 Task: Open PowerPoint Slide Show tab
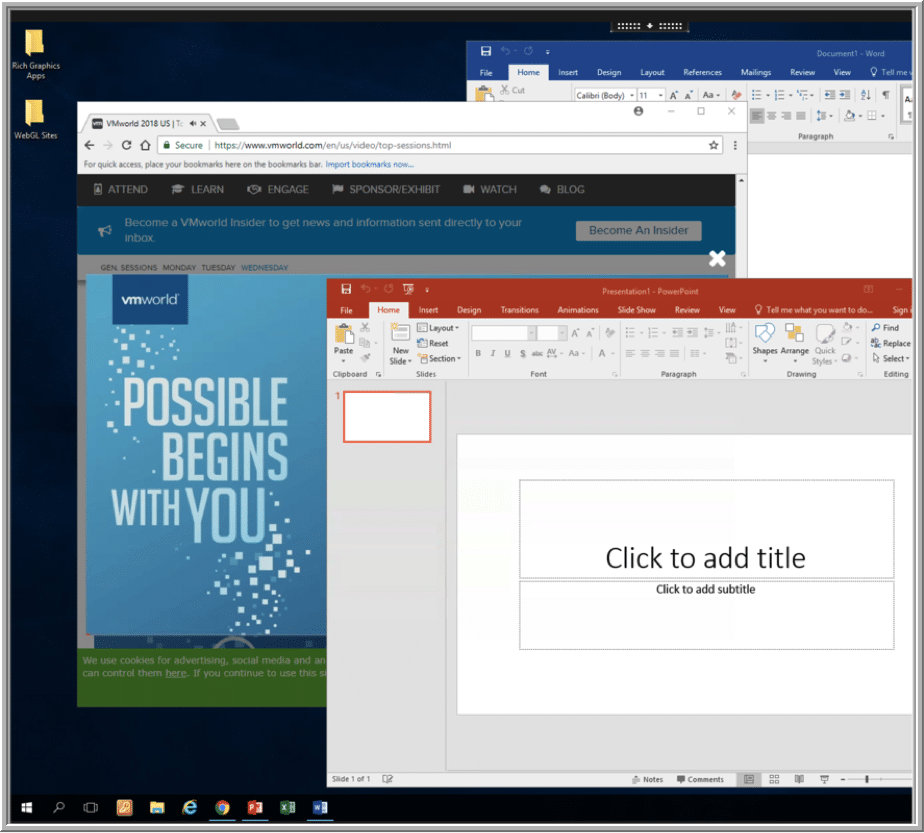(636, 310)
